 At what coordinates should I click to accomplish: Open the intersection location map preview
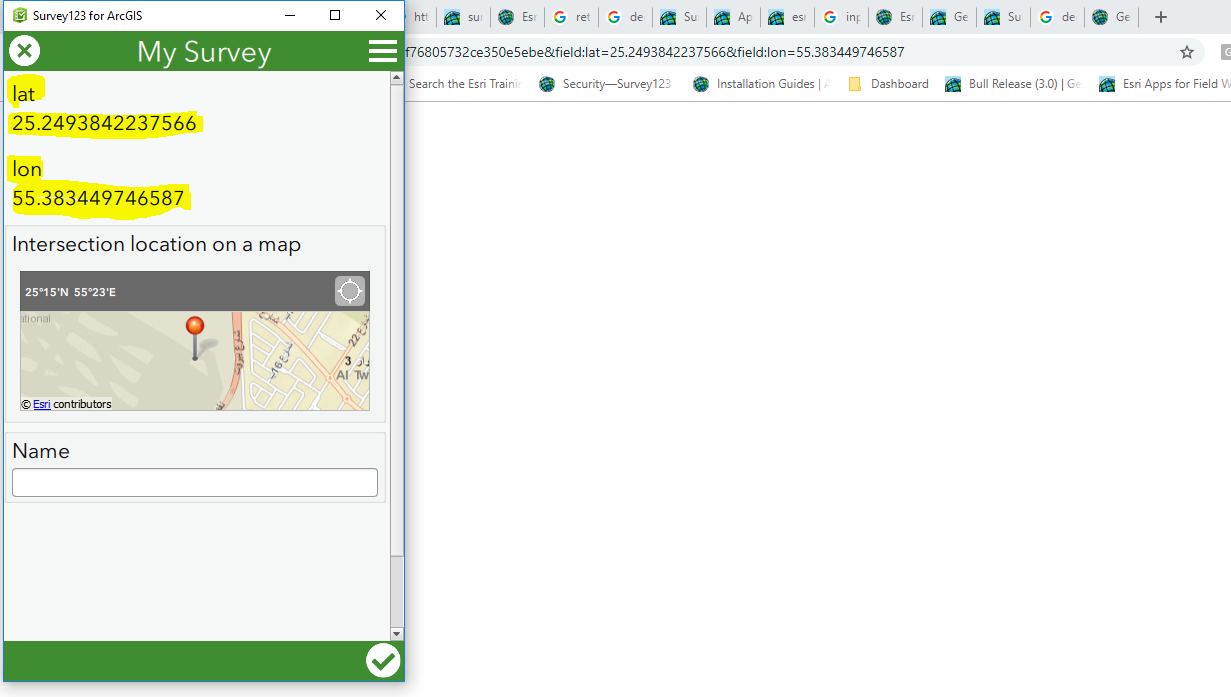[195, 361]
